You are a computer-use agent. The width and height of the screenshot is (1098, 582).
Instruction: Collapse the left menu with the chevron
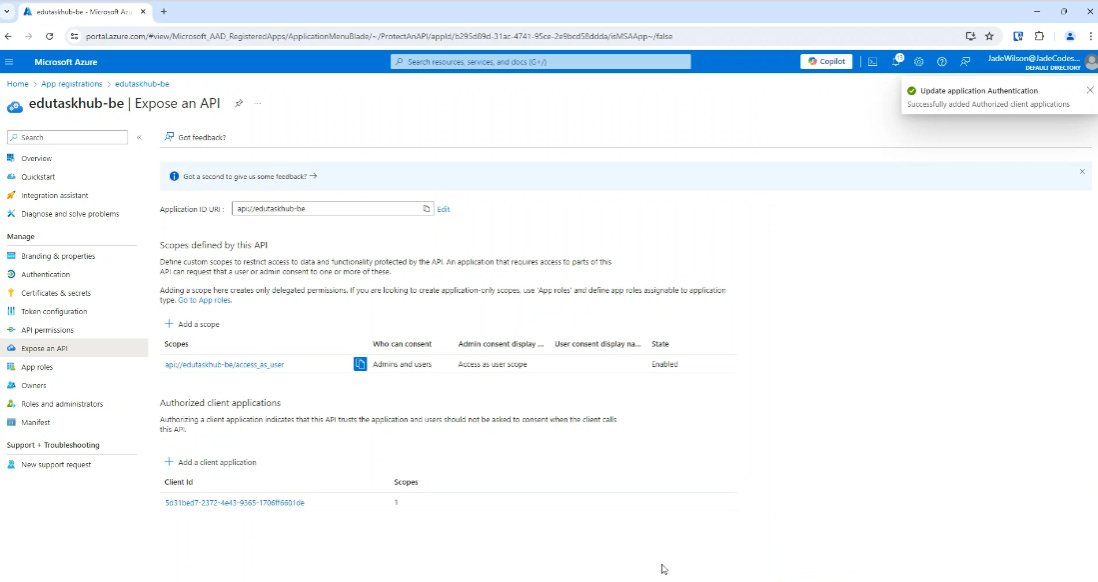click(x=139, y=137)
